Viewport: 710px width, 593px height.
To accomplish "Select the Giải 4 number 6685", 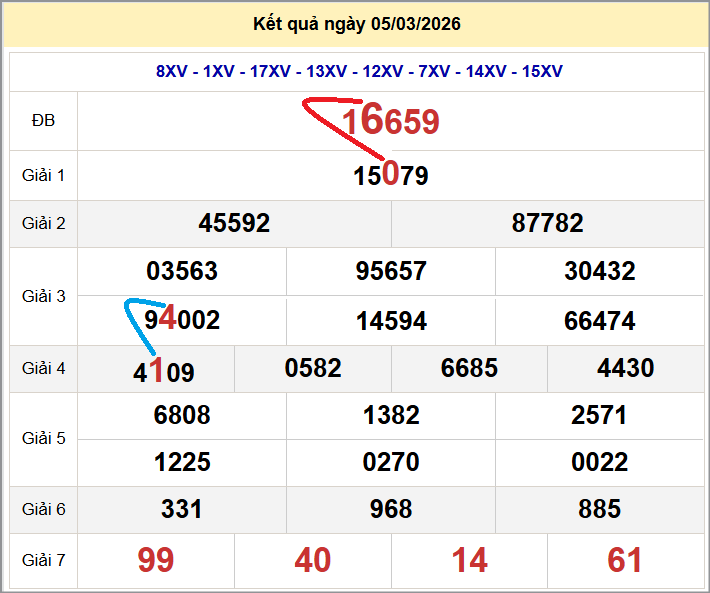I will click(x=469, y=368).
